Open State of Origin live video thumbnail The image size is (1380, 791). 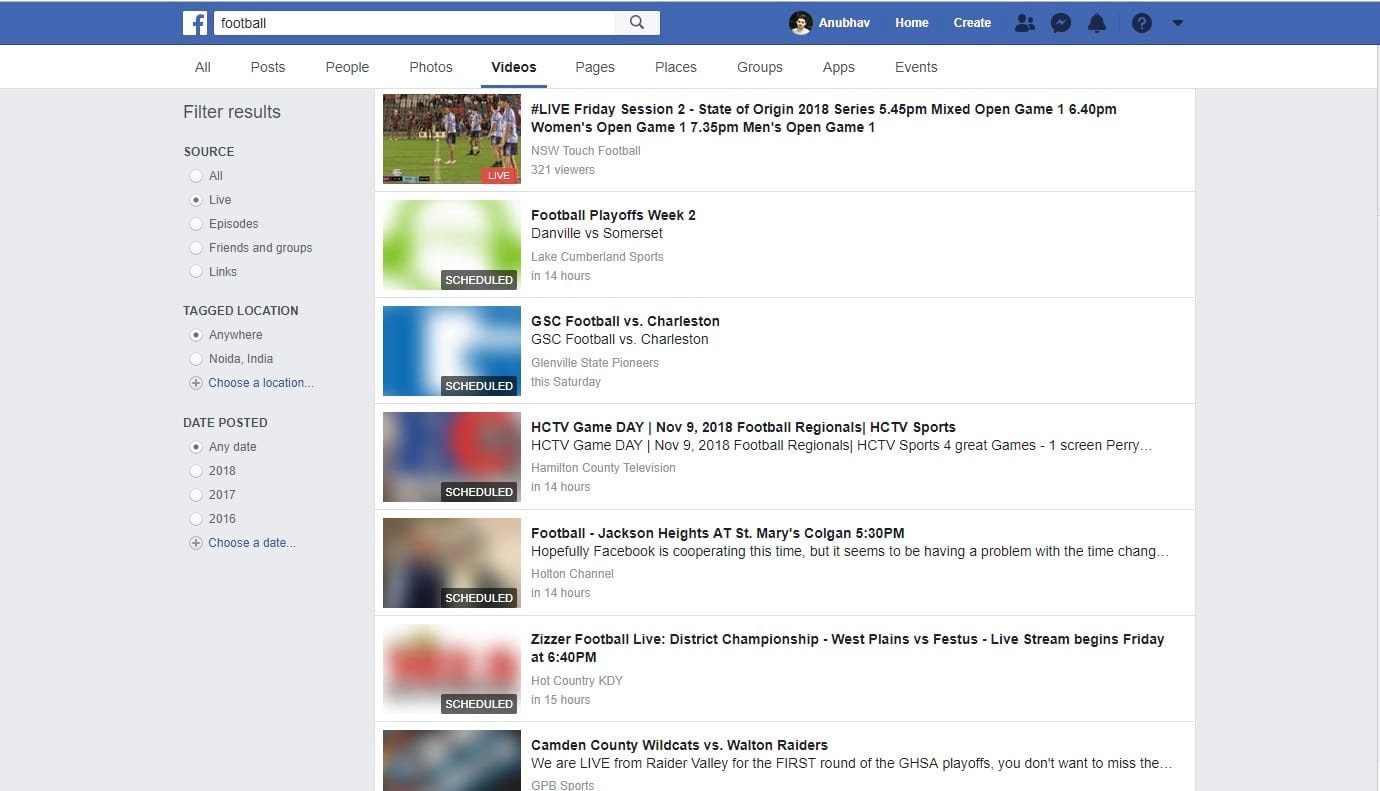(452, 139)
